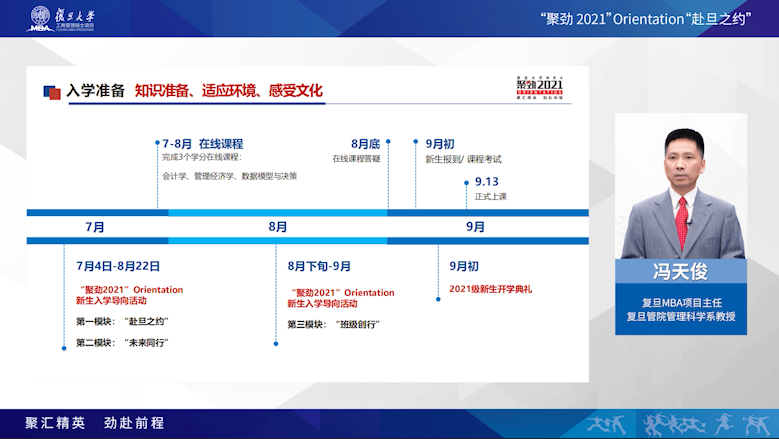Screen dimensions: 779x439
Task: Click the 7-8月 在线课程 heading
Action: (203, 144)
